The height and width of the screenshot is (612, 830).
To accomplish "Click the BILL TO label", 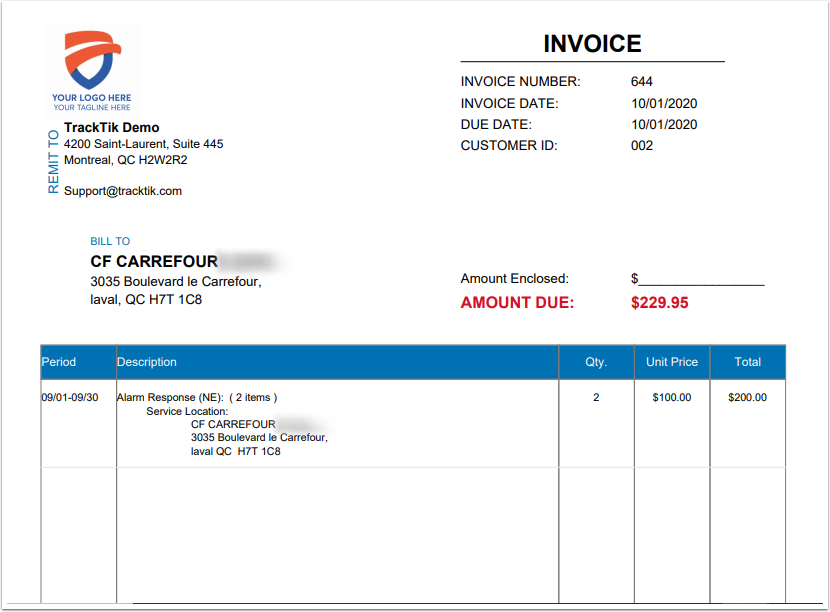I will [x=110, y=241].
